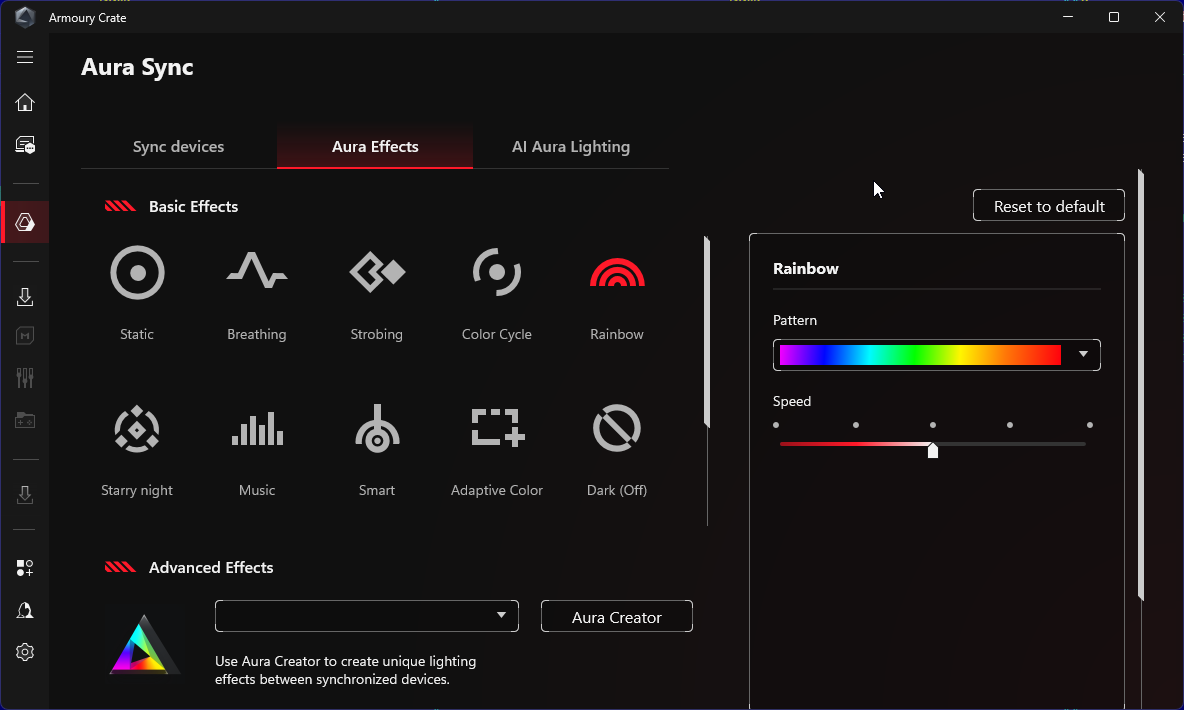This screenshot has height=710, width=1184.
Task: Click the right-edge page scrollbar
Action: coord(1140,385)
